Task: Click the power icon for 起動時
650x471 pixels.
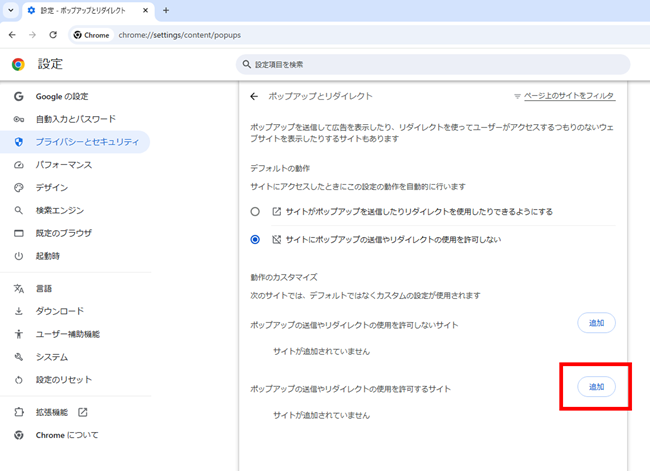Action: click(19, 256)
